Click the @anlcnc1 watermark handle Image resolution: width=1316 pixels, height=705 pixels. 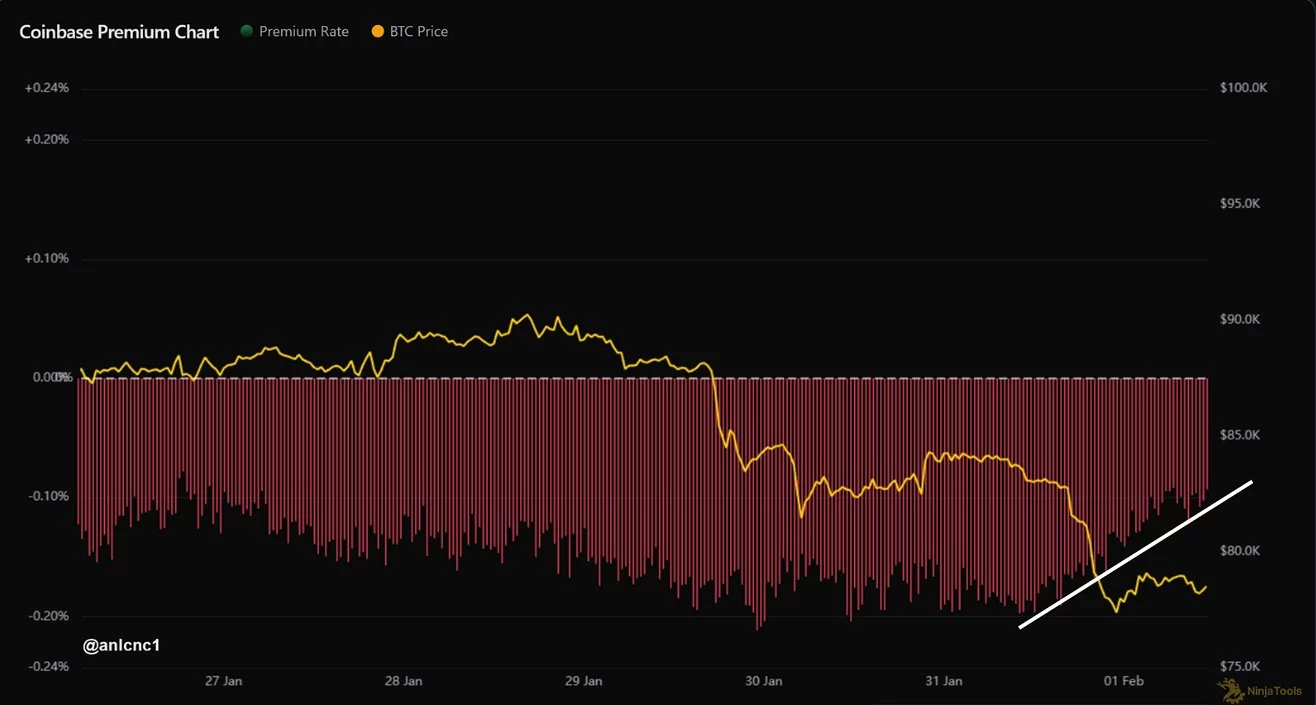click(122, 646)
